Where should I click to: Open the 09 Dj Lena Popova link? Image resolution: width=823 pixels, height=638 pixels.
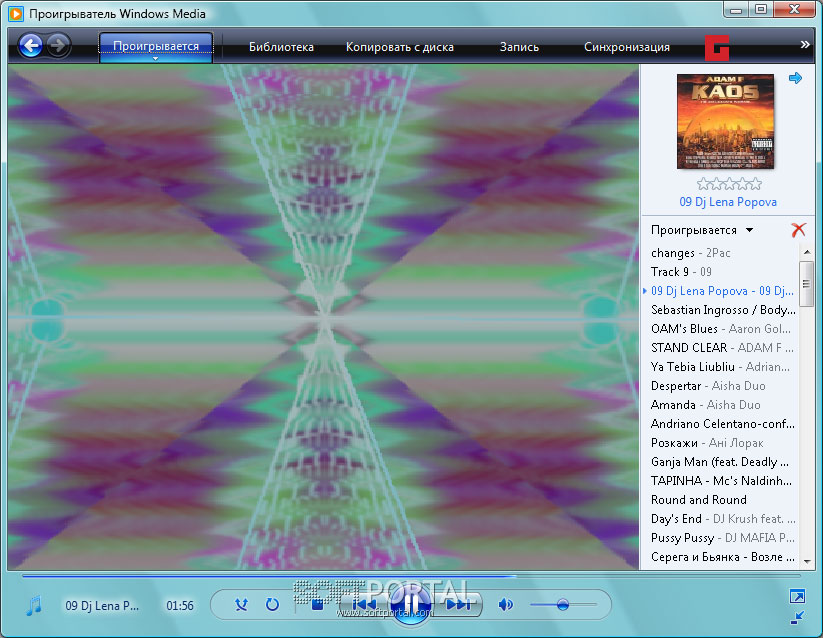click(728, 202)
